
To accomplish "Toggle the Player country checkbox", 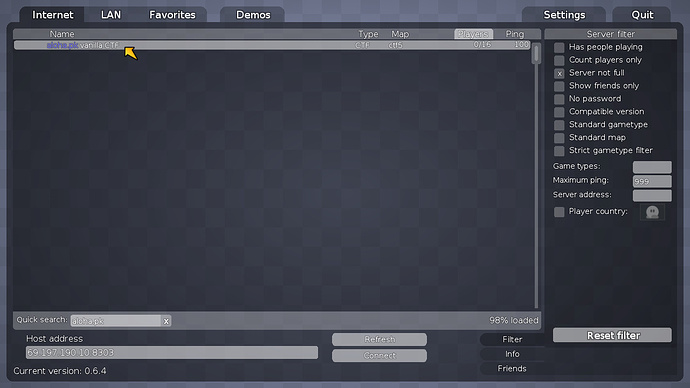I will [x=559, y=212].
